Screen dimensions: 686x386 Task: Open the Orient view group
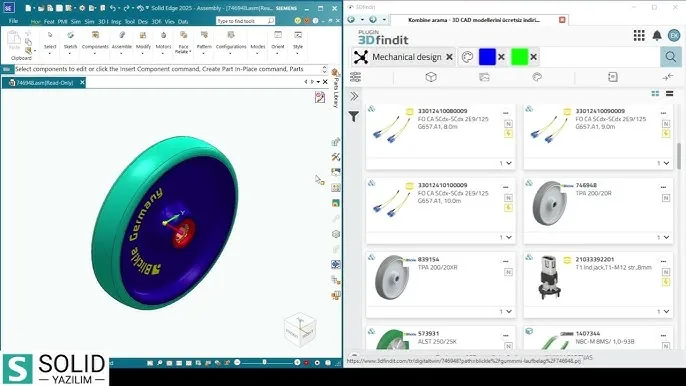coord(278,42)
